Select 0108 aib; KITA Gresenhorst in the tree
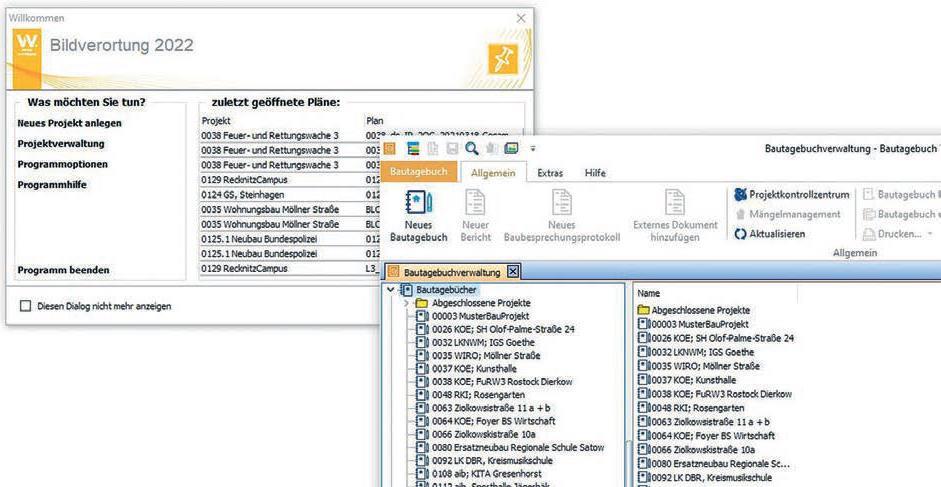 pos(486,474)
